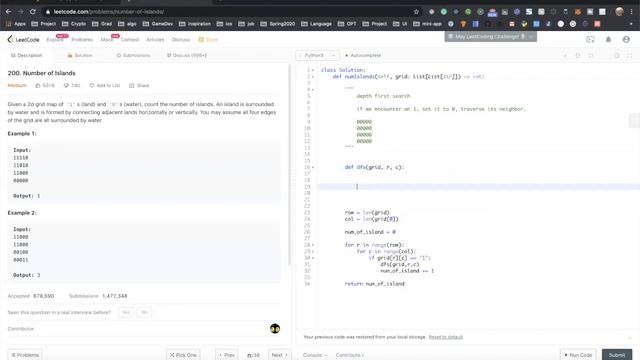Open Contest in top navigation
The height and width of the screenshot is (360, 640).
130,40
